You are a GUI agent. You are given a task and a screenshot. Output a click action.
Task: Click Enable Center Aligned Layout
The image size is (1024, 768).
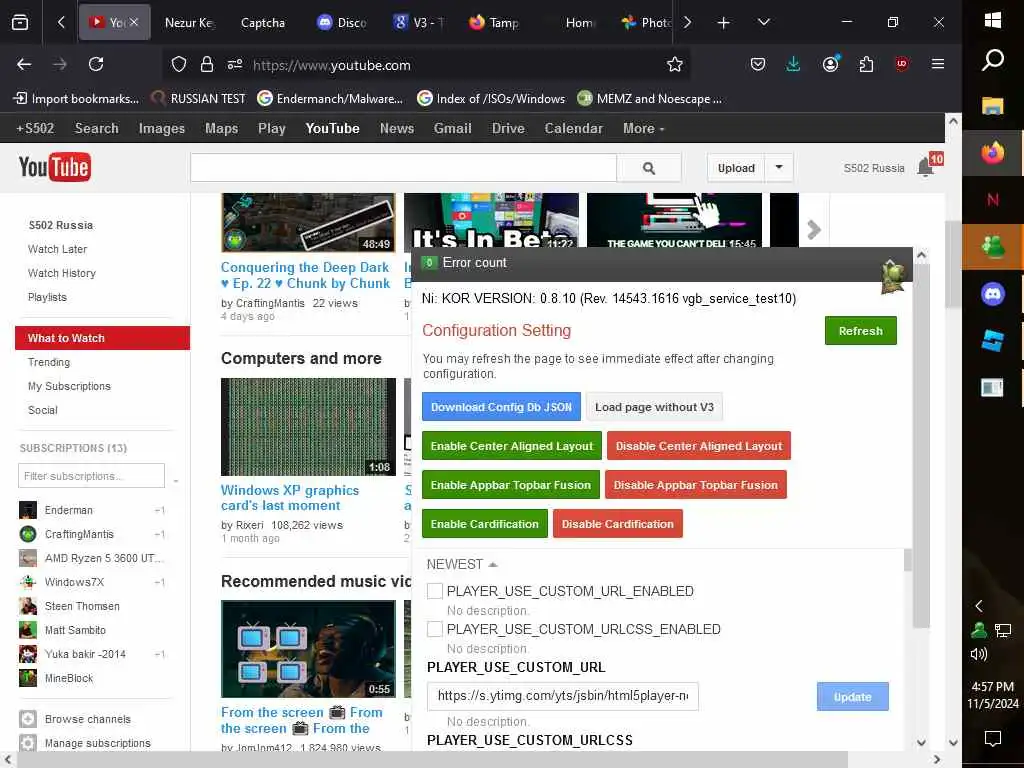[511, 446]
